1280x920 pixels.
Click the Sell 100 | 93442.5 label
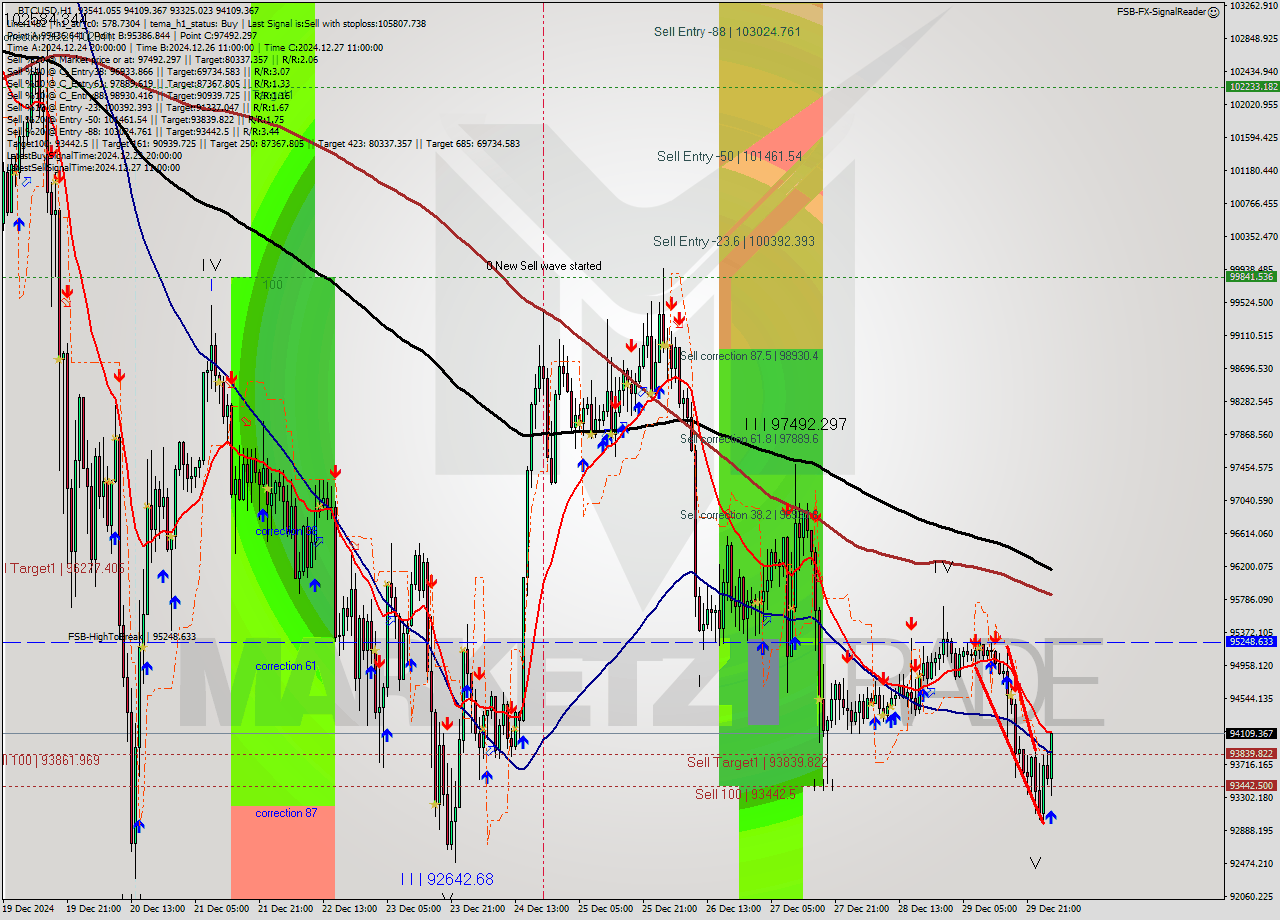[745, 793]
